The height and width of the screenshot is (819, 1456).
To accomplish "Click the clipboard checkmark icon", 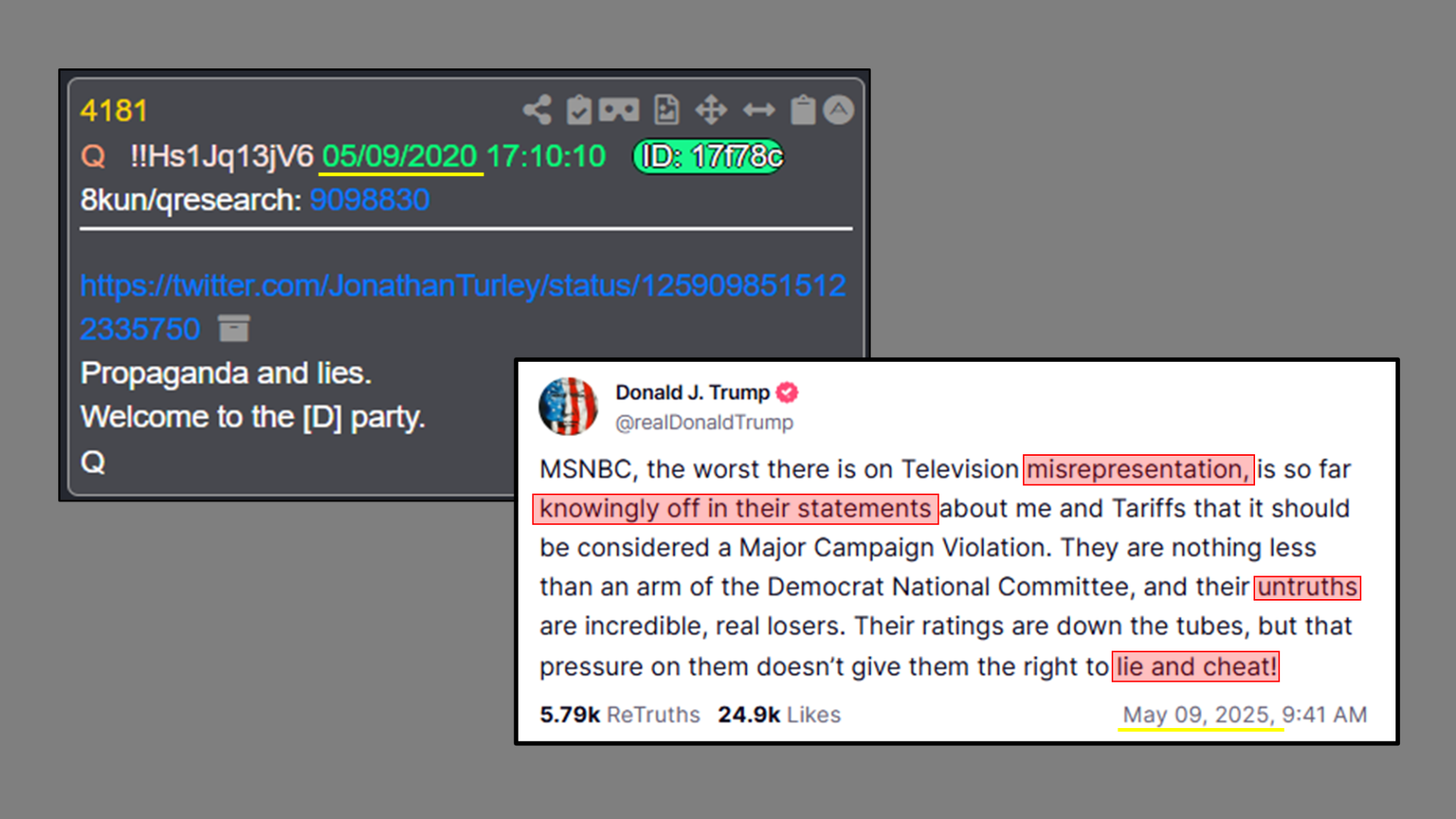I will [x=579, y=111].
